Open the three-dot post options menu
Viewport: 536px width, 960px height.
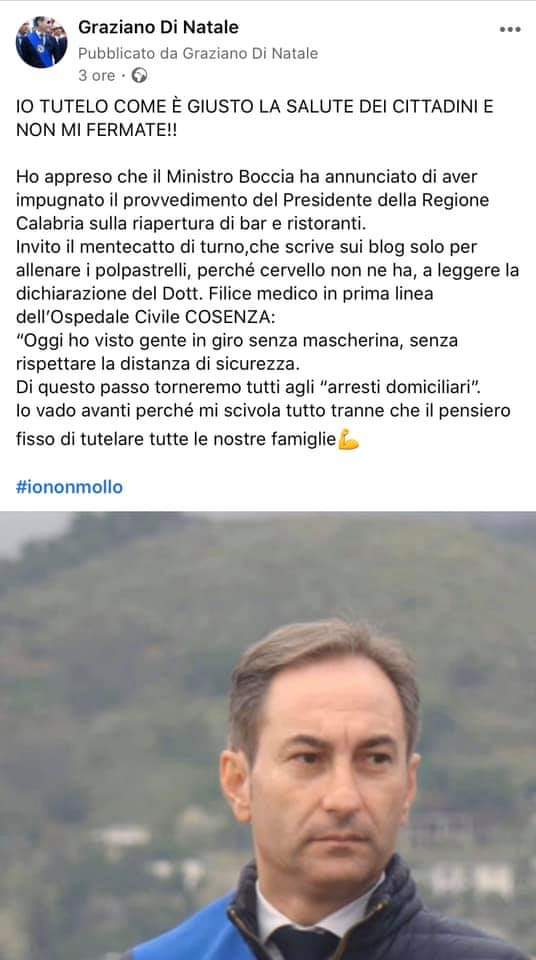[510, 29]
